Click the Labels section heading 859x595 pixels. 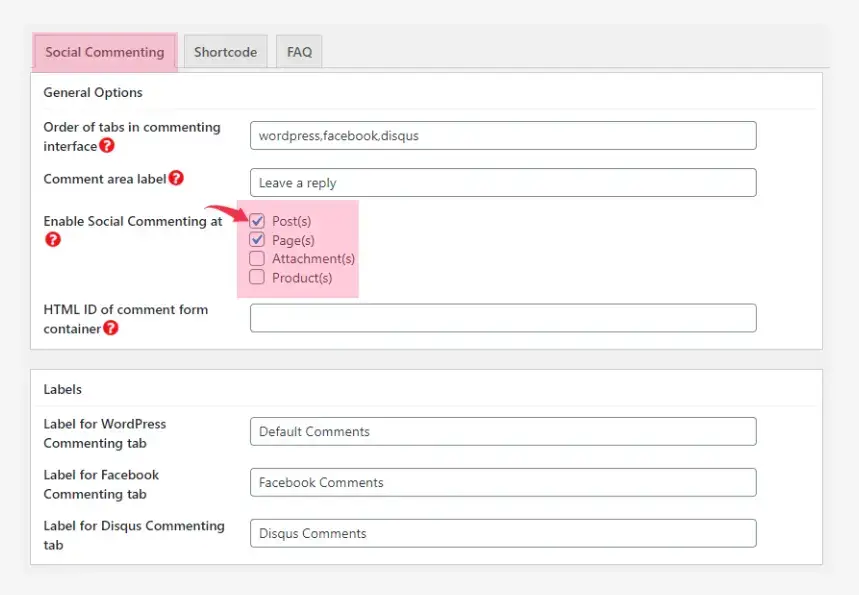coord(63,389)
